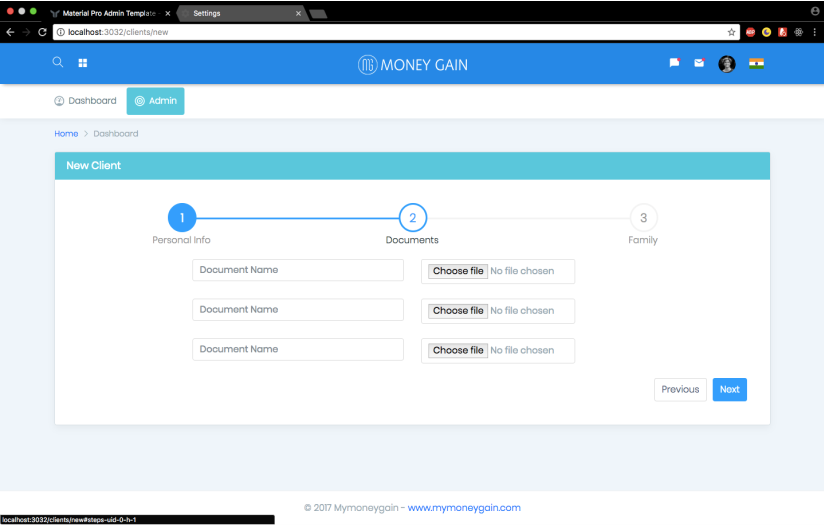Close the Material Pro Admin Template tab

[168, 13]
